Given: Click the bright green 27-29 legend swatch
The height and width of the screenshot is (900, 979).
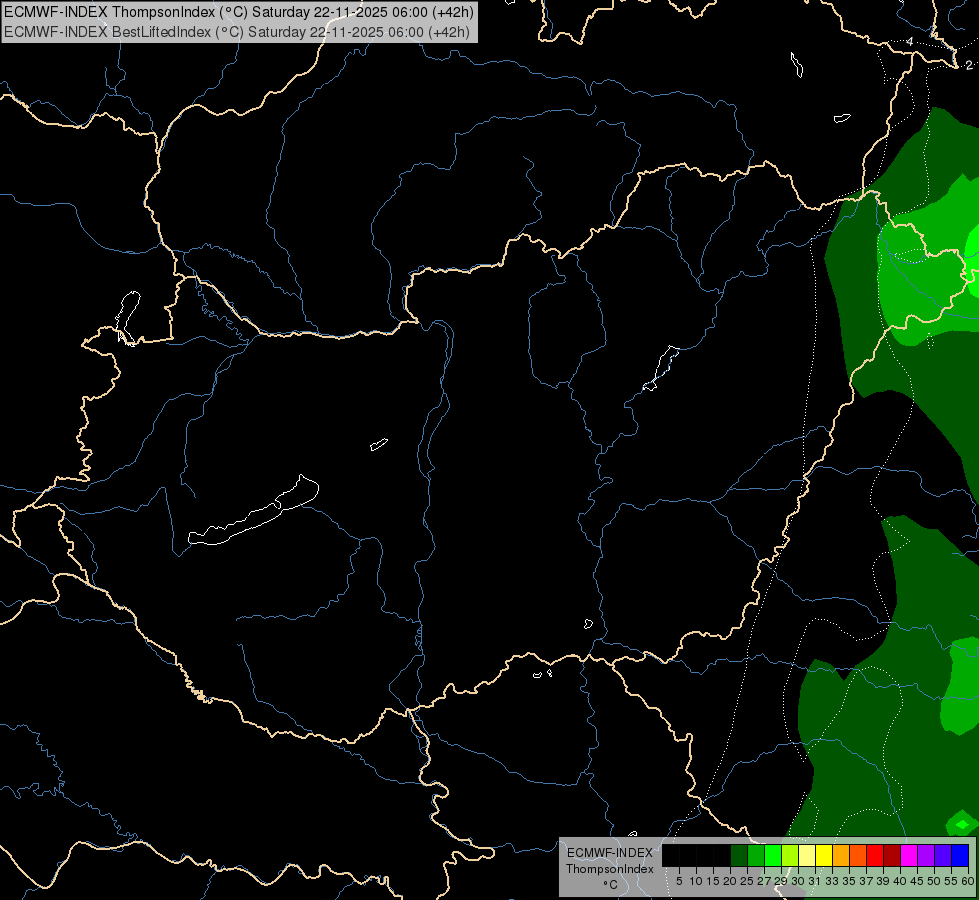Looking at the screenshot, I should click(773, 855).
